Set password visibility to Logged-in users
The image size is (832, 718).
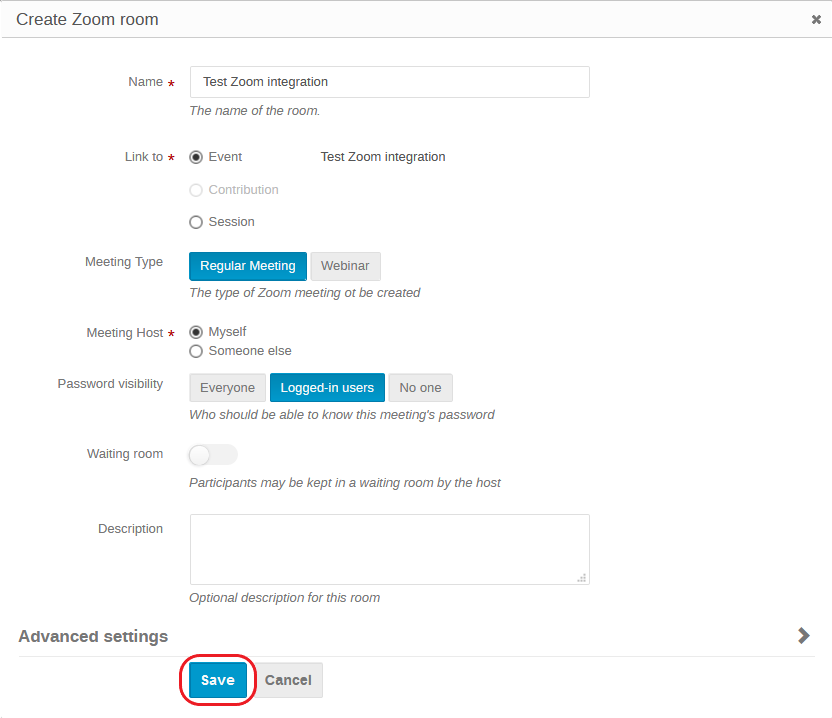coord(327,388)
